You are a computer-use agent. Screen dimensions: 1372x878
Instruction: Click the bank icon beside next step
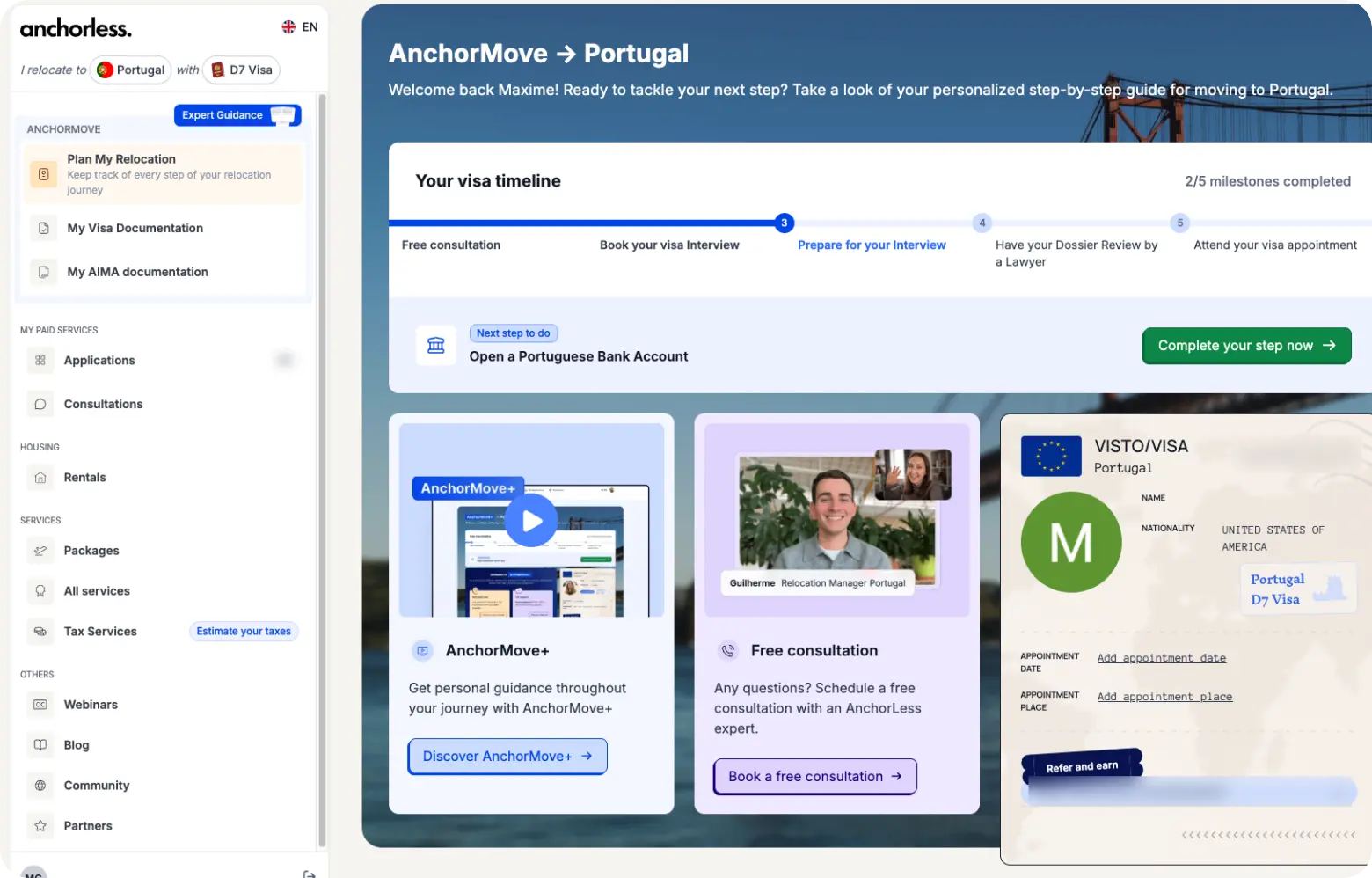pos(436,345)
